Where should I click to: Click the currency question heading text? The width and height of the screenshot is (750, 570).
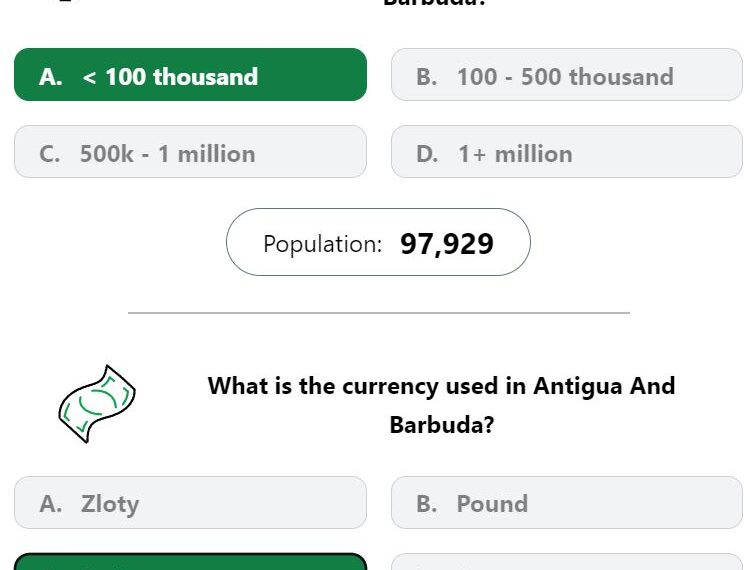(x=441, y=405)
